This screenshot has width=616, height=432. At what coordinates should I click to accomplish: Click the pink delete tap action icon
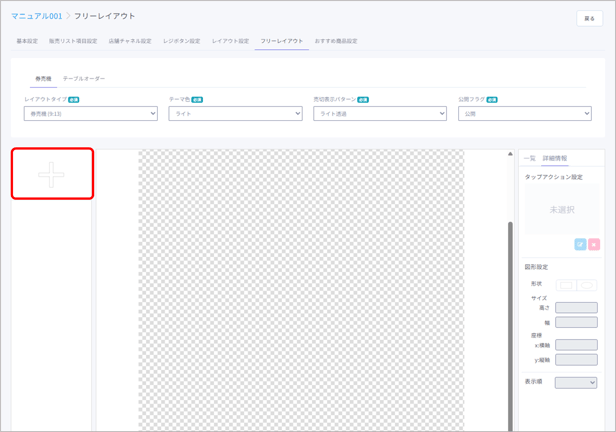(594, 244)
